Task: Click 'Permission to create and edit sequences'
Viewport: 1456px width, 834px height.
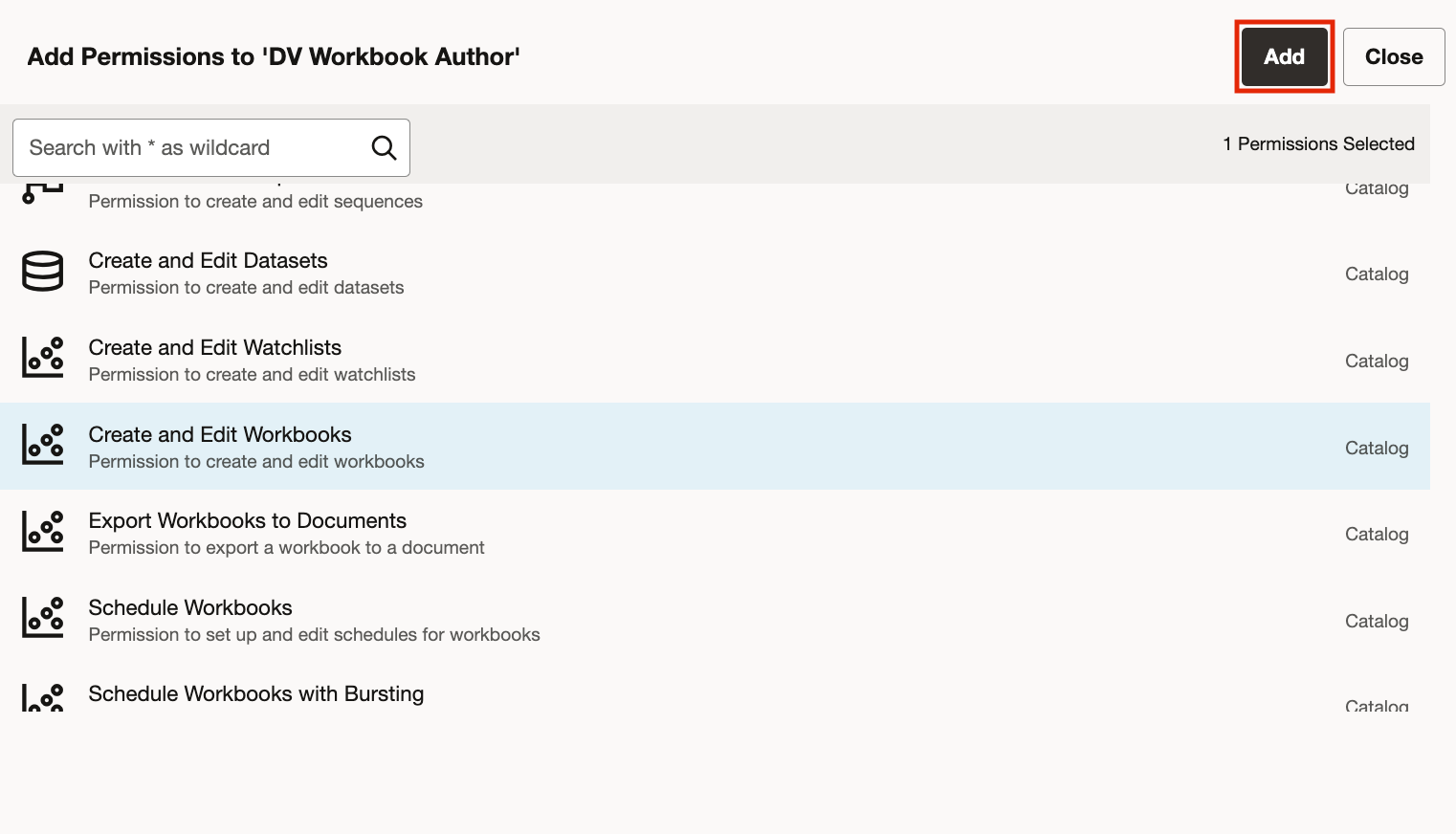Action: [255, 201]
